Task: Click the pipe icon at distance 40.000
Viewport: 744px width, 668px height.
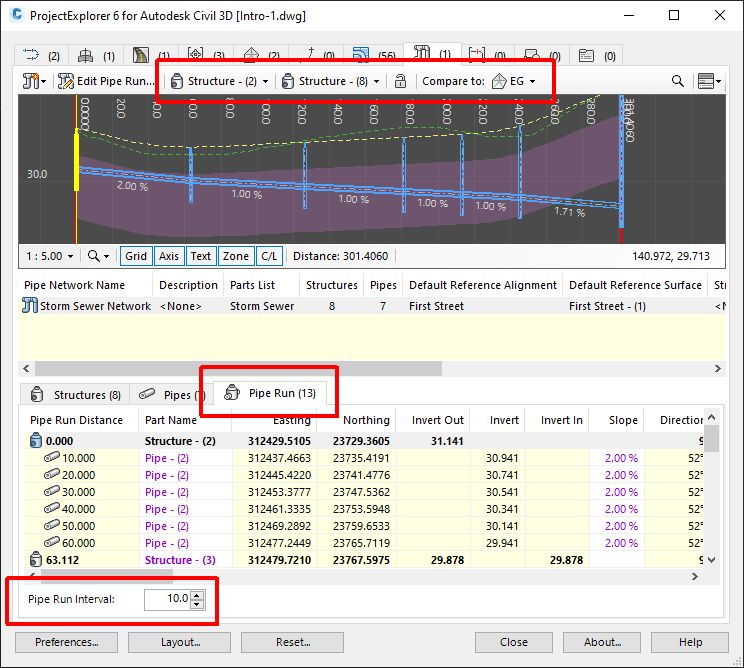Action: point(51,509)
